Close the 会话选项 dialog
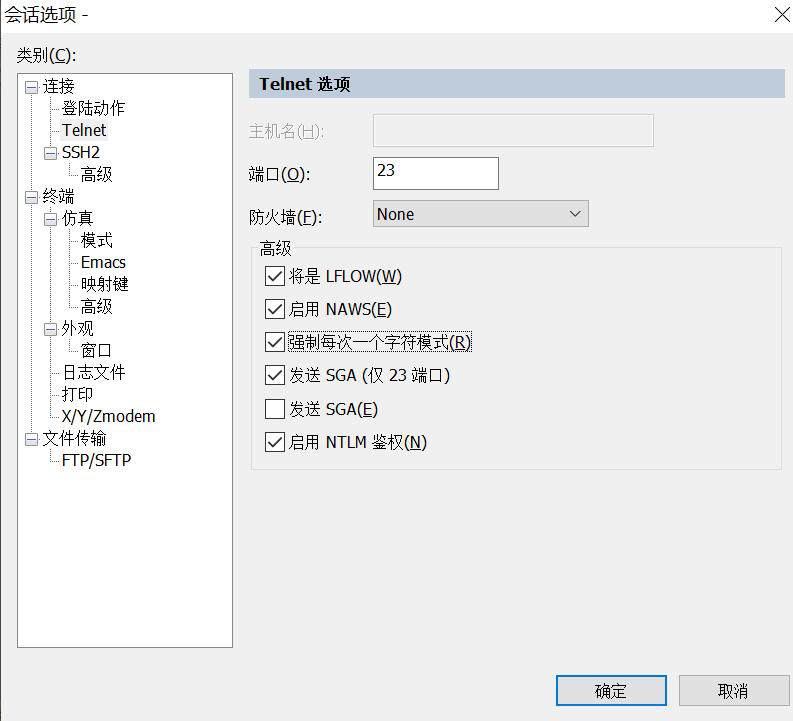The image size is (793, 721). pos(781,15)
